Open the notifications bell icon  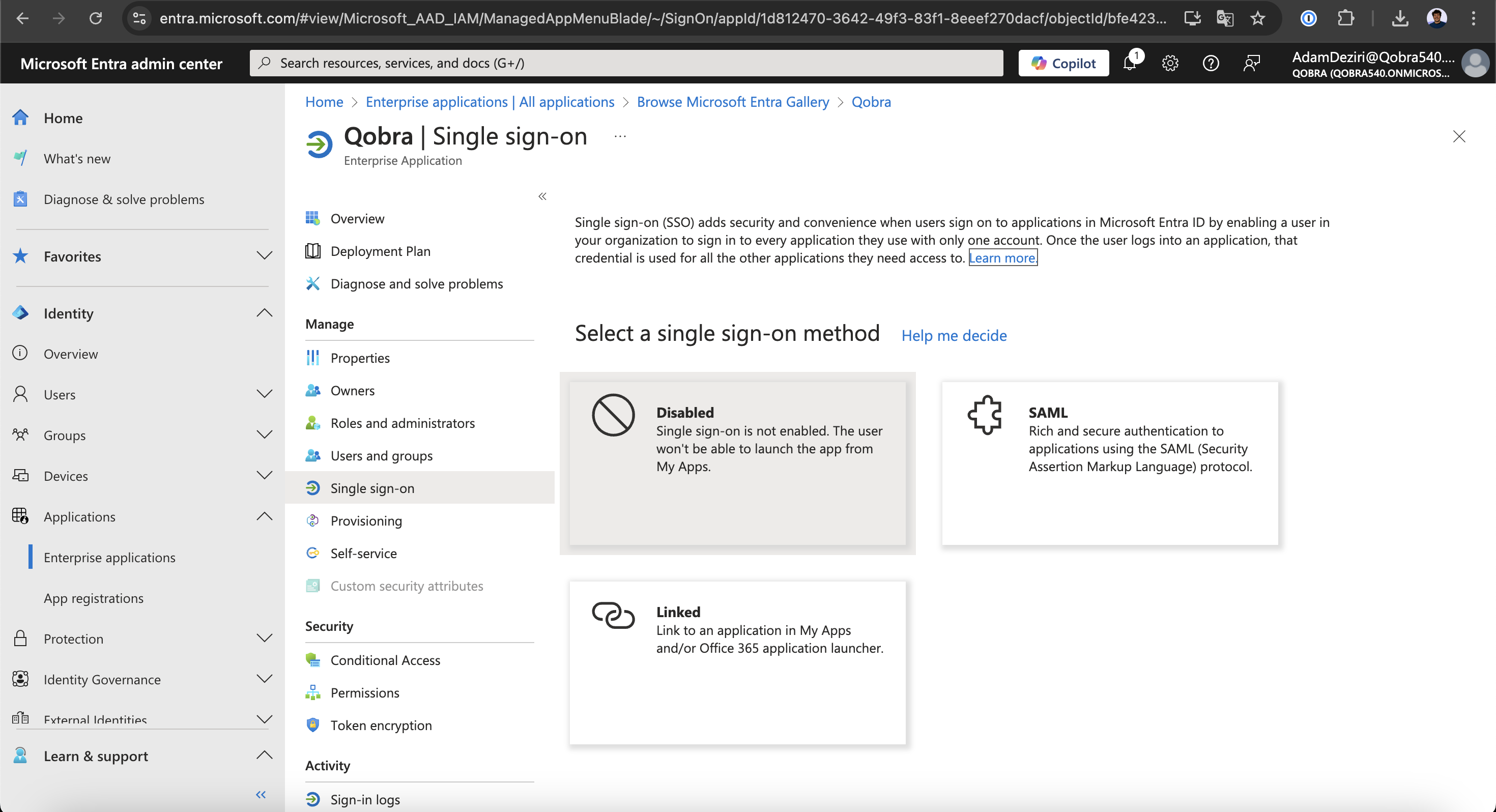click(1130, 63)
